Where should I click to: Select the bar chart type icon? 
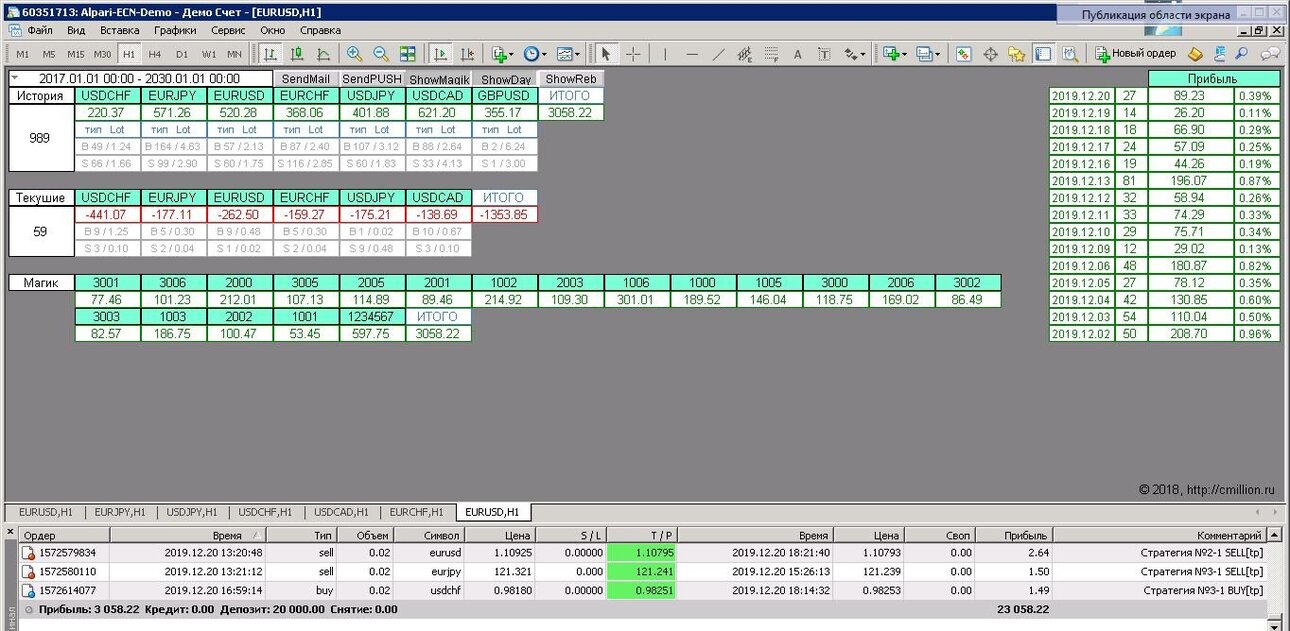pos(270,54)
